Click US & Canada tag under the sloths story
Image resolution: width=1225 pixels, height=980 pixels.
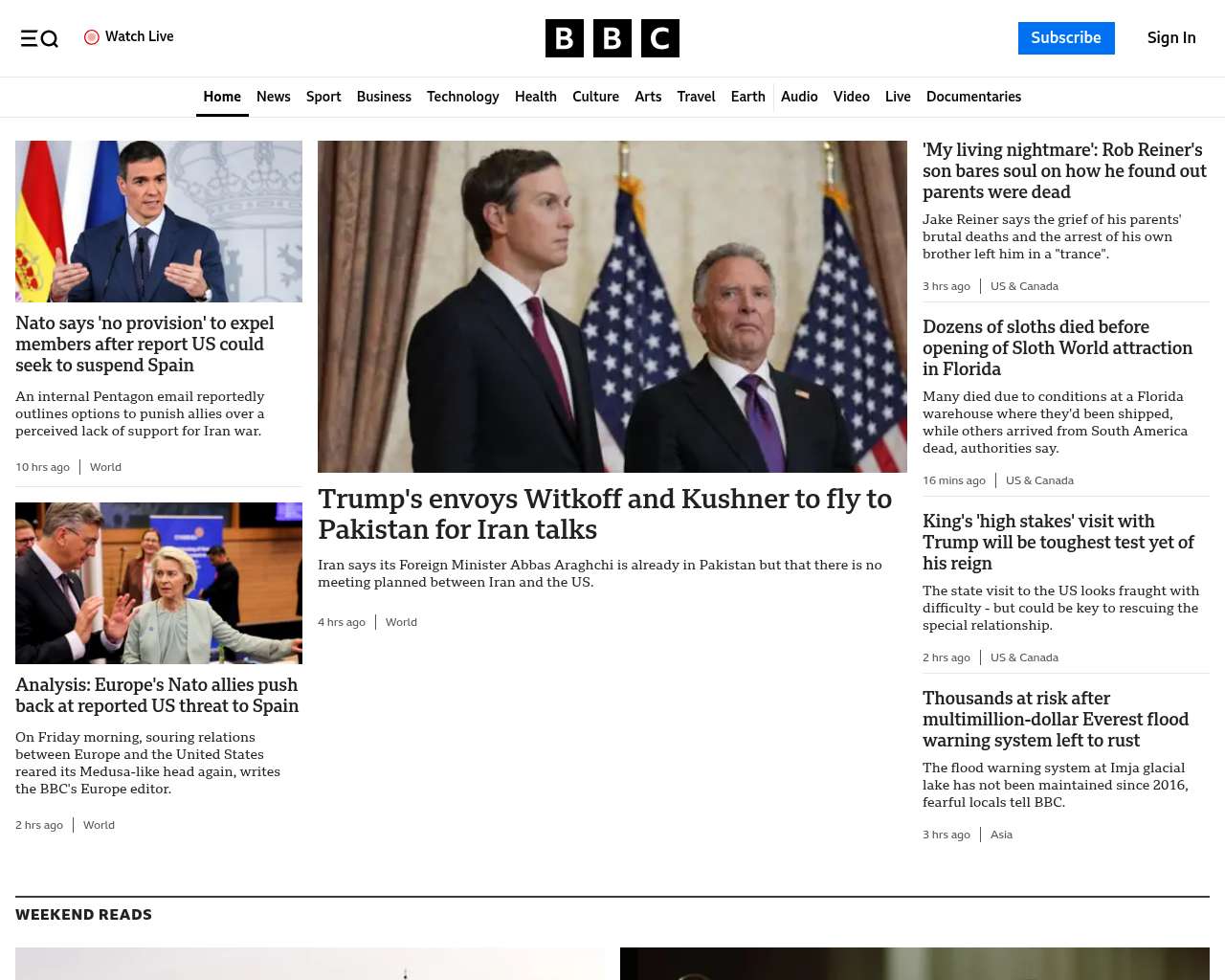pyautogui.click(x=1039, y=480)
